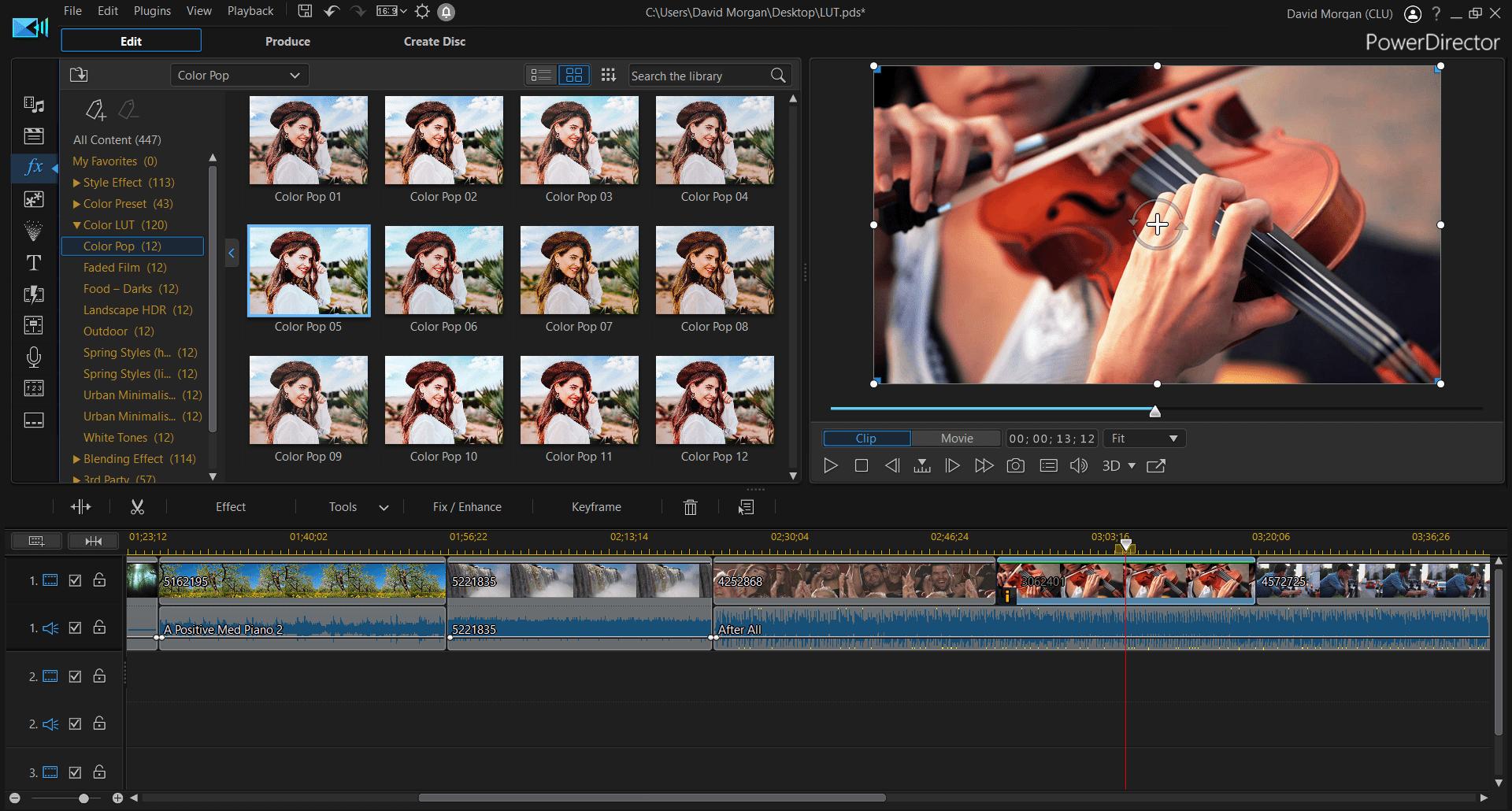Open the Project Room clapboard icon
Image resolution: width=1512 pixels, height=811 pixels.
34,136
